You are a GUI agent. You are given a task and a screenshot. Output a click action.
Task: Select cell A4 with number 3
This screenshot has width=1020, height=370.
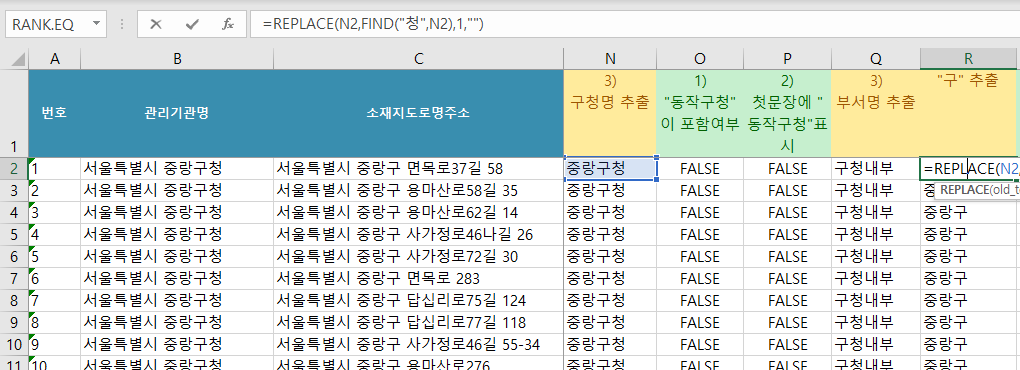click(x=55, y=213)
